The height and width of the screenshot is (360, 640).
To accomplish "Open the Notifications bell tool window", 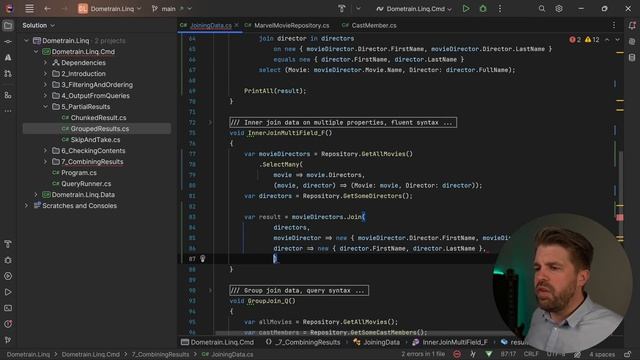I will click(x=632, y=26).
